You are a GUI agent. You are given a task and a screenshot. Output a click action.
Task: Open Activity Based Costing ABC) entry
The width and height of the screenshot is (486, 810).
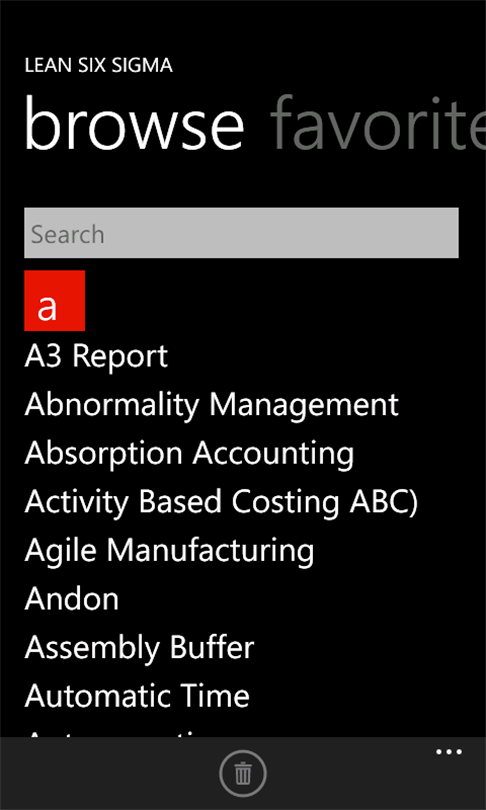coord(221,502)
